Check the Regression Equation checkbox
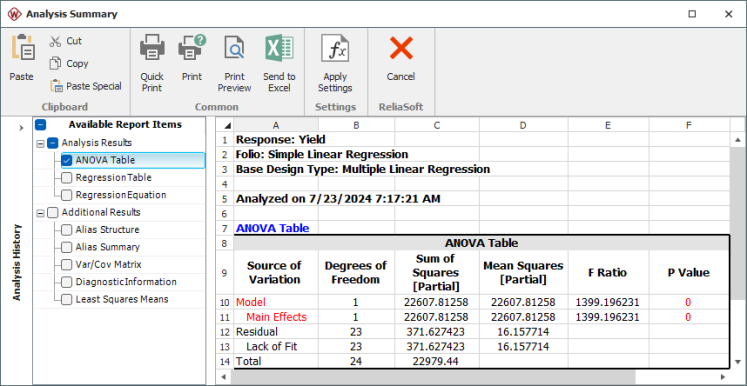Screen dimensions: 747x386 click(x=67, y=195)
